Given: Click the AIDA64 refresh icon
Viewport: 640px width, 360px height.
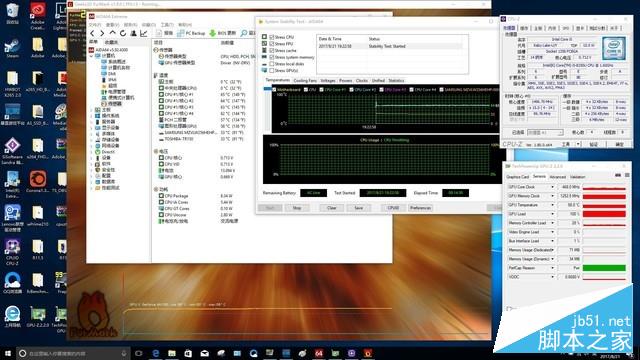Looking at the screenshot, I should (123, 33).
